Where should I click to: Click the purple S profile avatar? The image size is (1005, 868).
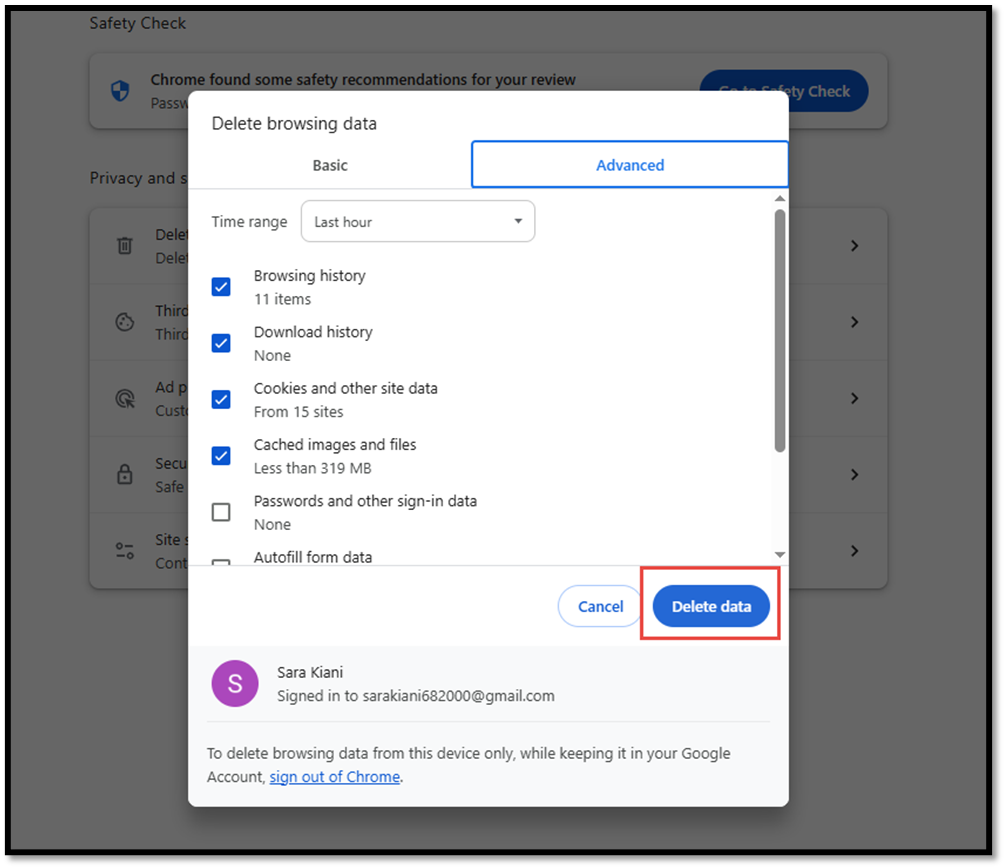point(235,684)
